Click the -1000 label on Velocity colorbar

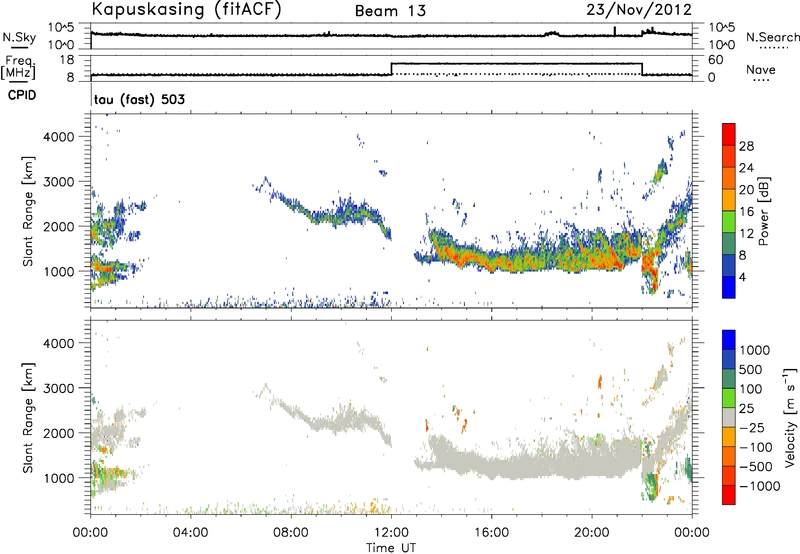(760, 486)
